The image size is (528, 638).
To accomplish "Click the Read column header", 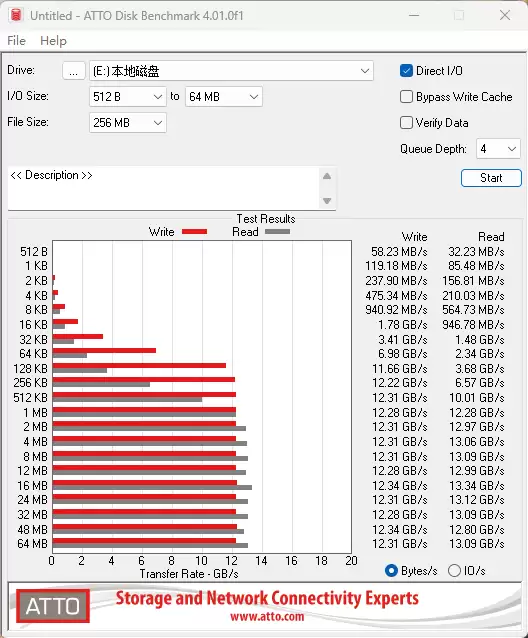I will pos(491,237).
